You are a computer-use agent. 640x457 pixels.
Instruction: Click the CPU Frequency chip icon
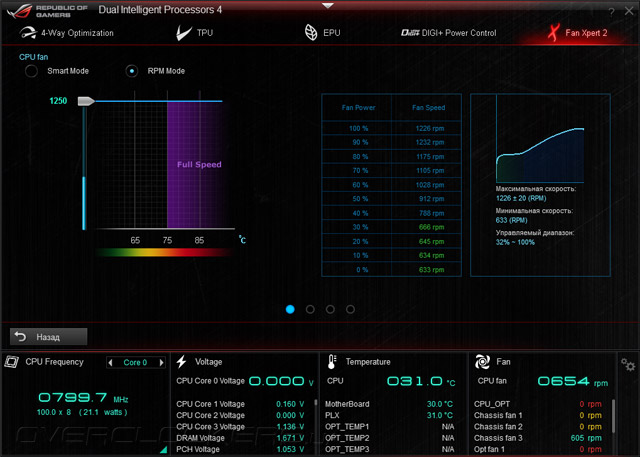point(11,362)
